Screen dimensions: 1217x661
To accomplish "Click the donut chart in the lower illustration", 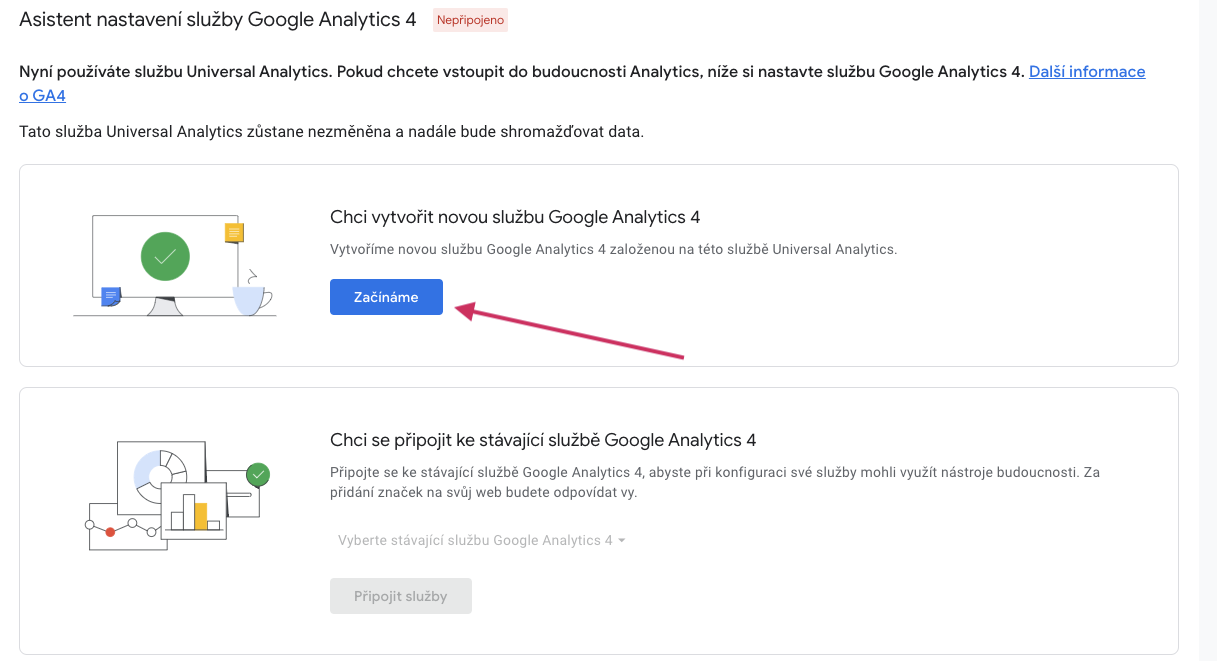I will (x=160, y=473).
